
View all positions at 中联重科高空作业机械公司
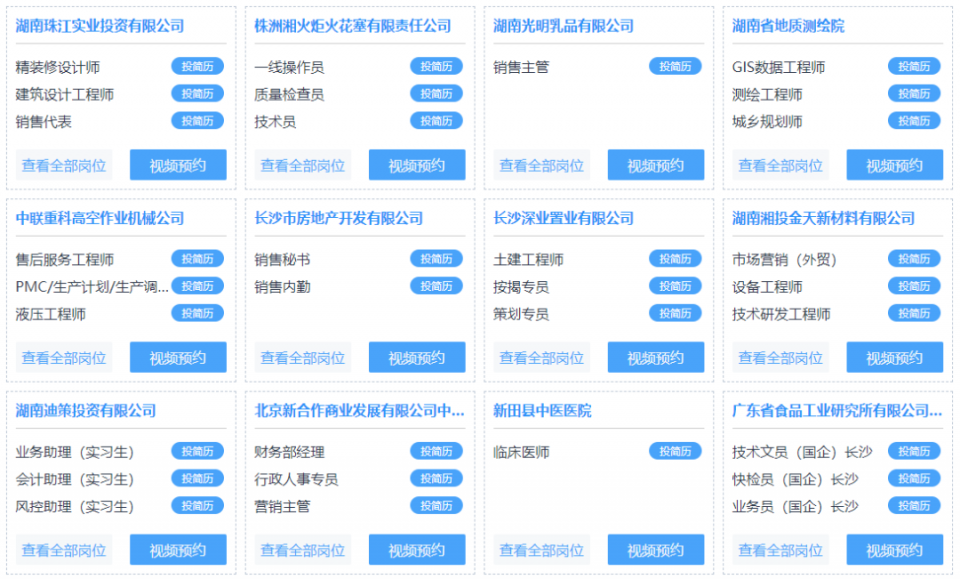point(64,357)
